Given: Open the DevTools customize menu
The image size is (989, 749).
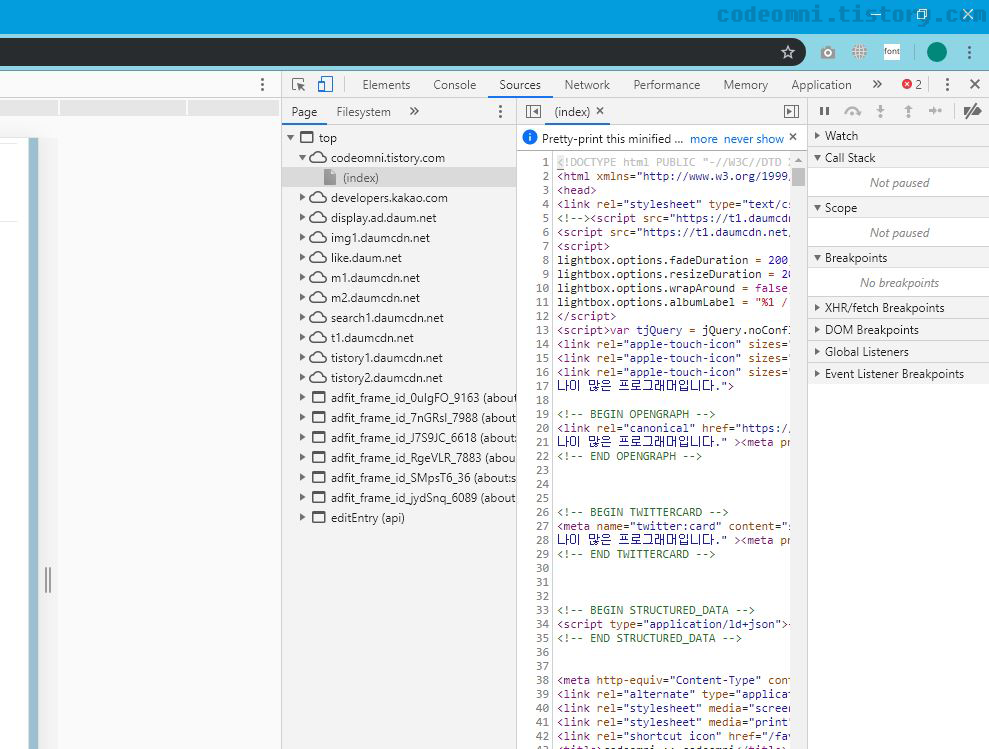Looking at the screenshot, I should 947,85.
